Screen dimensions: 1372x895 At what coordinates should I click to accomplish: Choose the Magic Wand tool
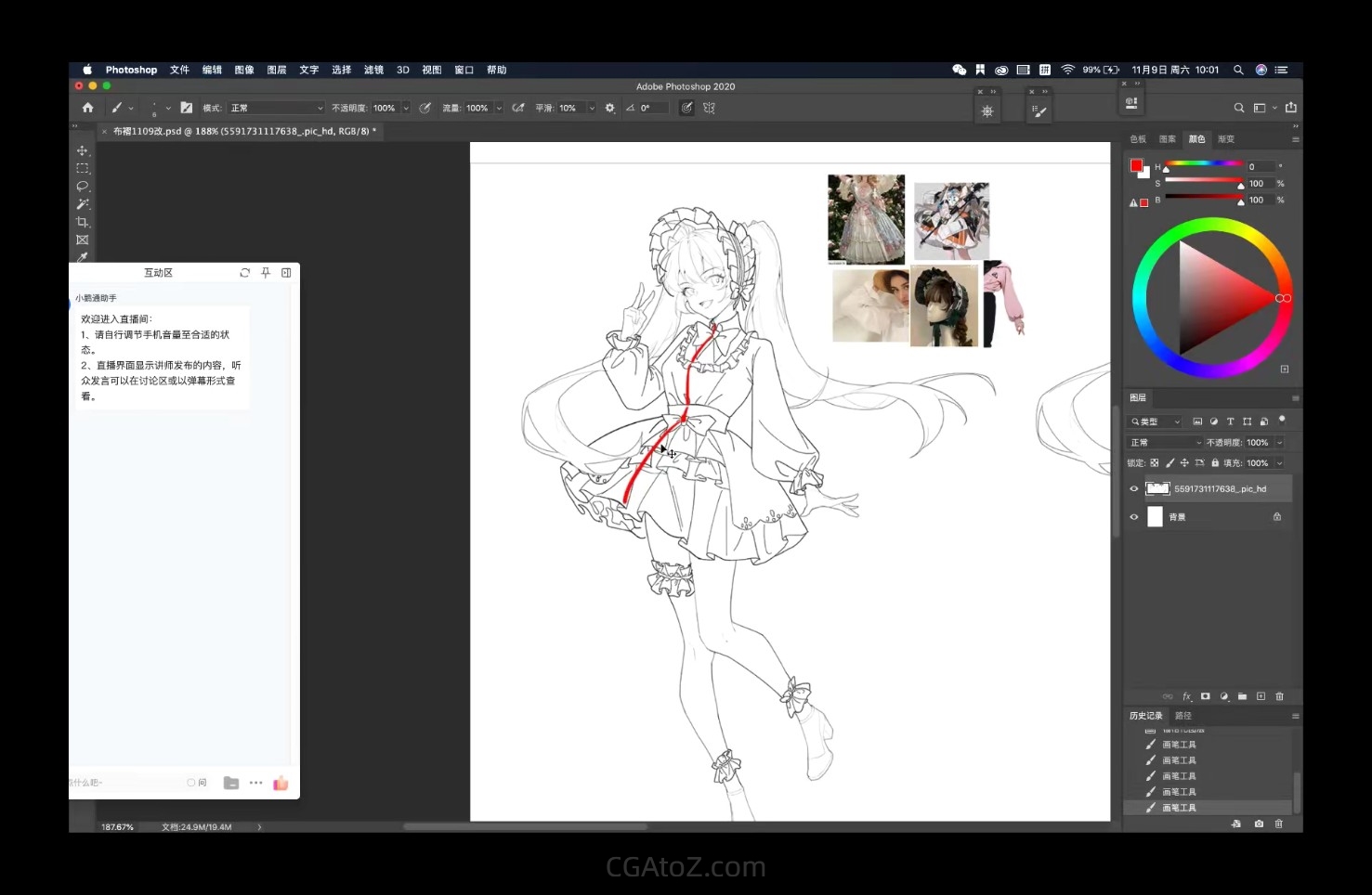click(x=82, y=204)
